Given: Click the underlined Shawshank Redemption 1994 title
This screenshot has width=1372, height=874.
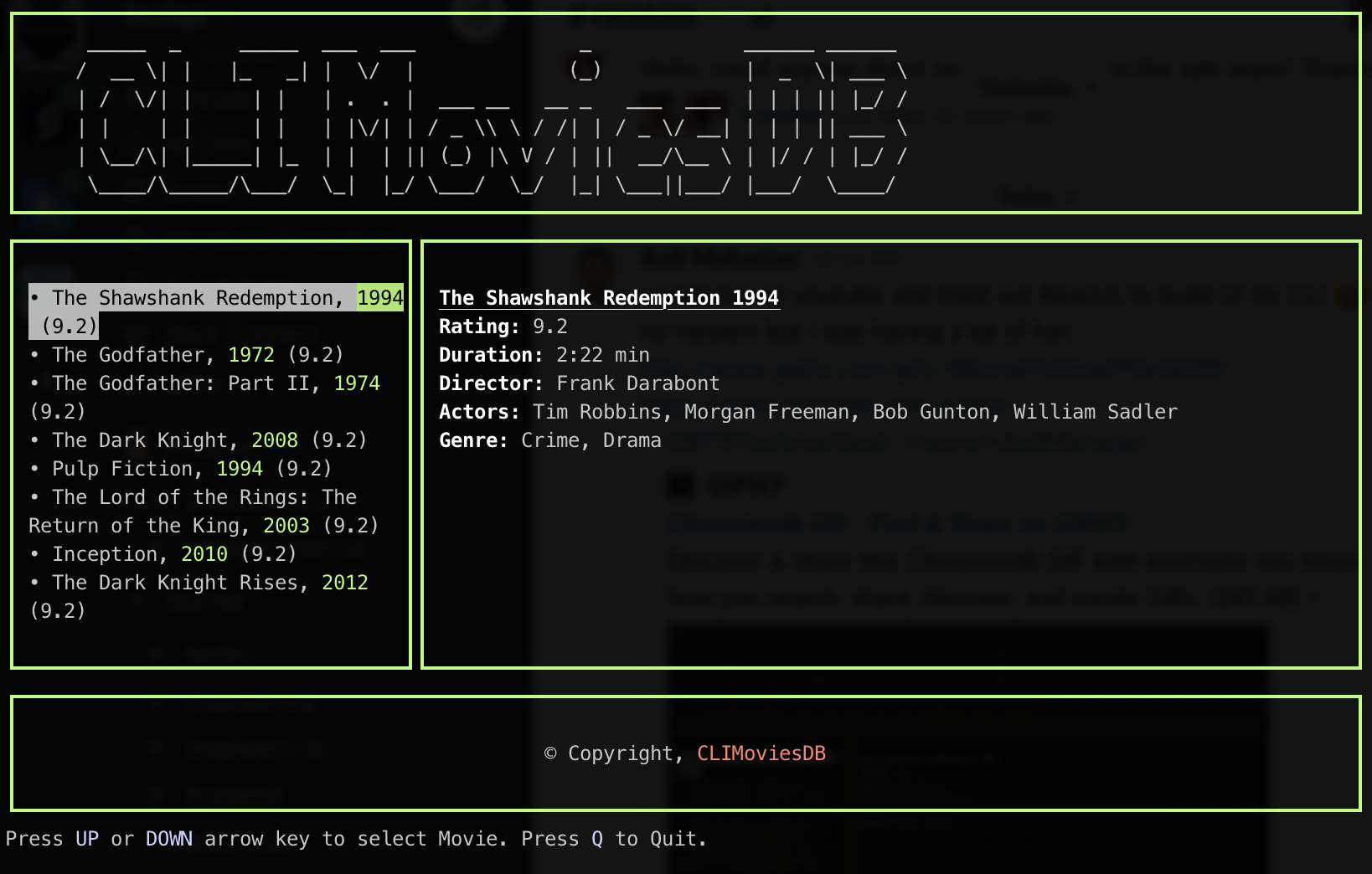Looking at the screenshot, I should [x=609, y=298].
